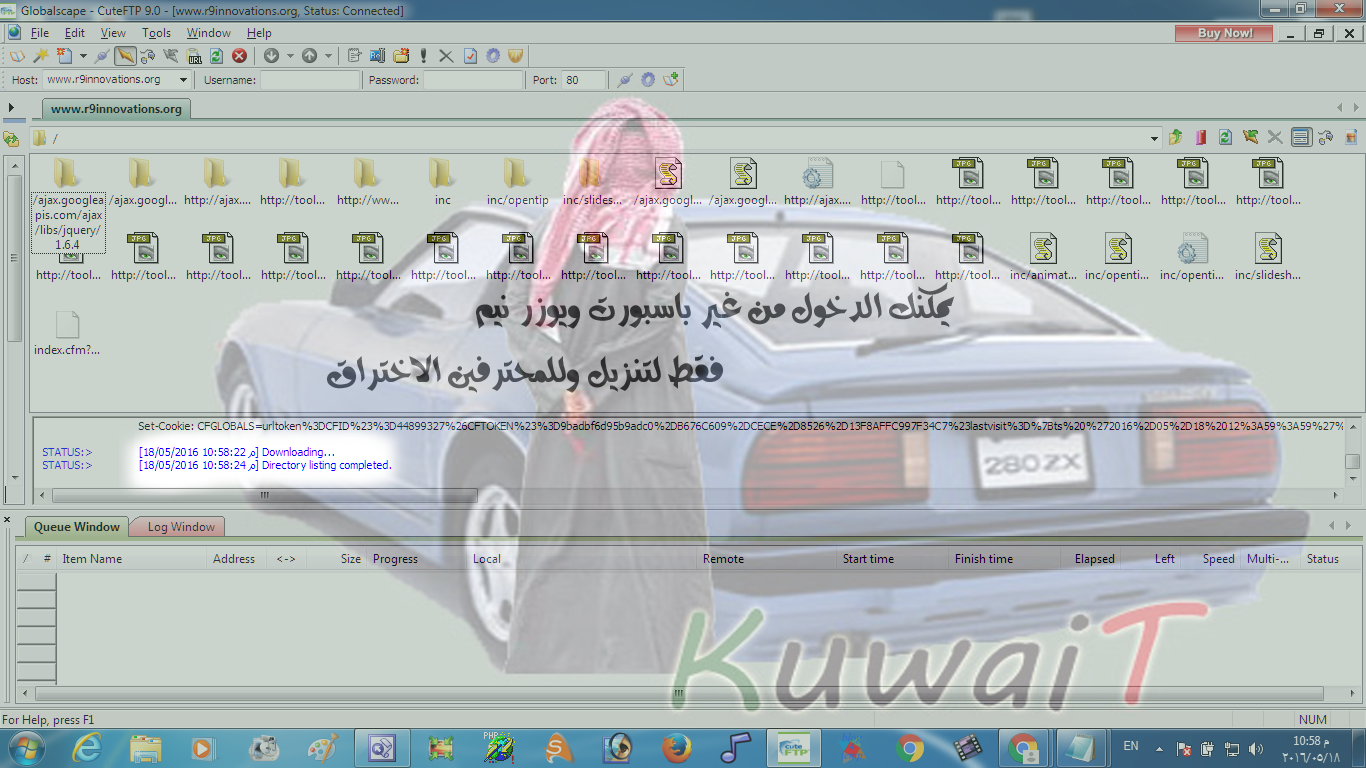1366x768 pixels.
Task: Select the inc/animat... script file
Action: [1043, 258]
